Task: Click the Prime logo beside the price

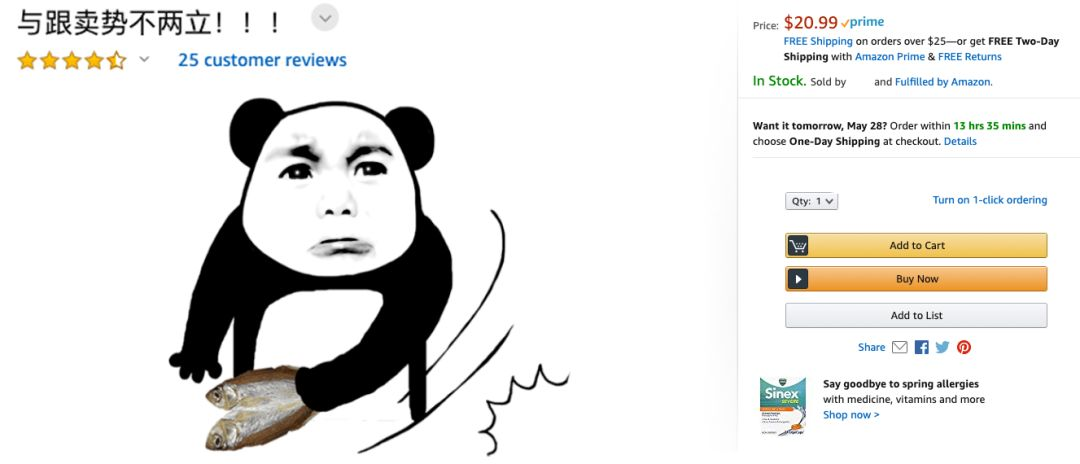Action: pyautogui.click(x=863, y=23)
